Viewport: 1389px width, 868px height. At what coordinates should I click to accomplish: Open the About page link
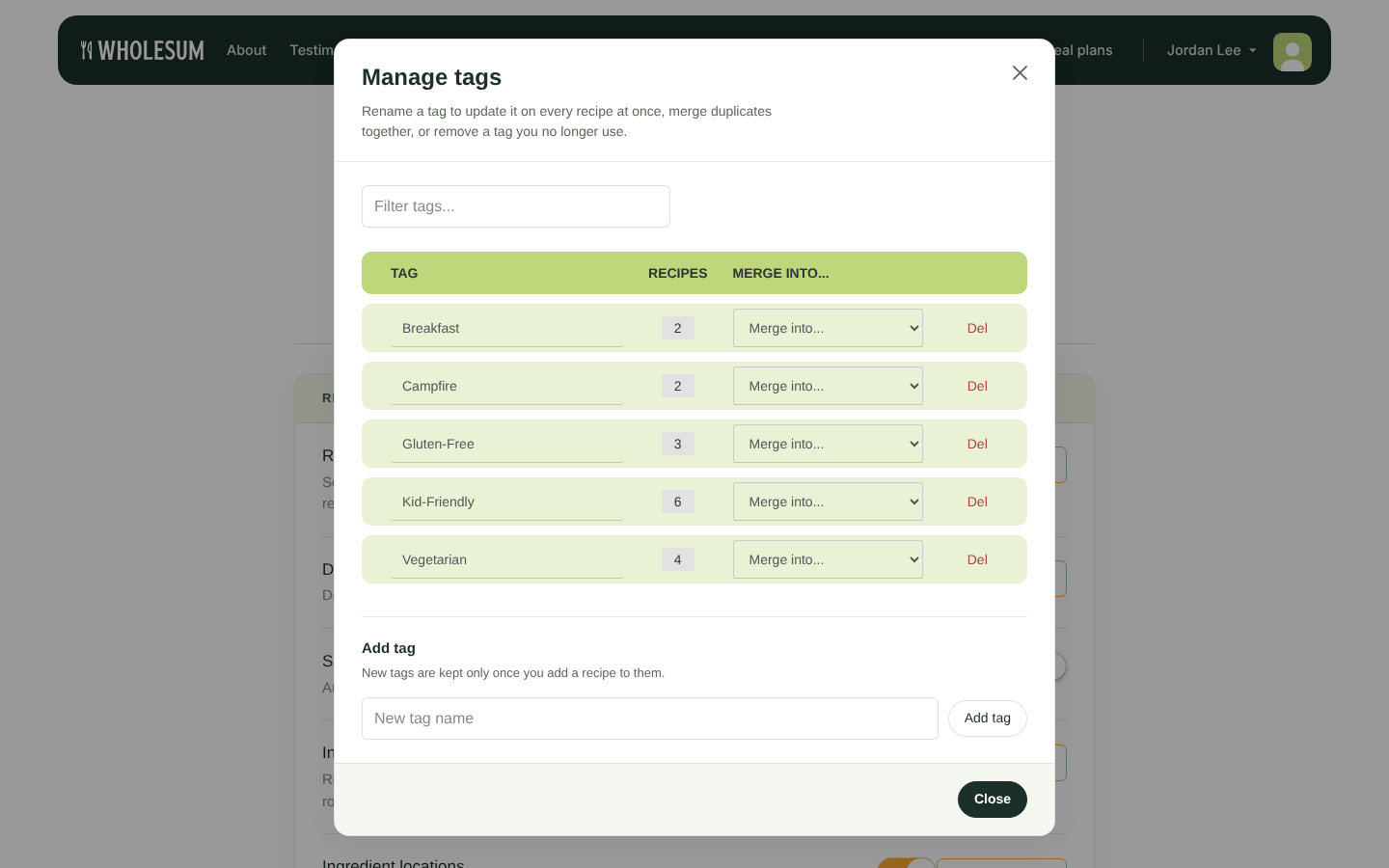(x=247, y=50)
